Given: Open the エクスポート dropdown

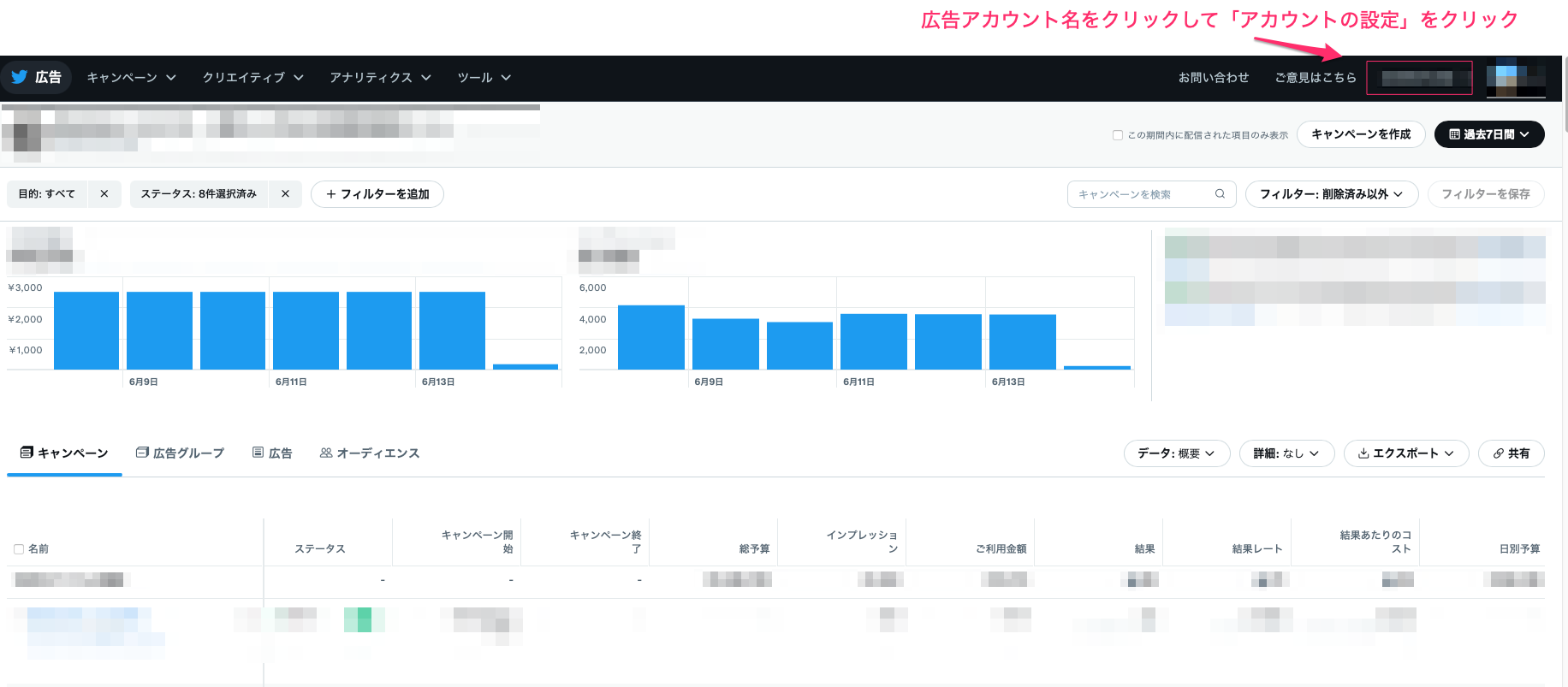Looking at the screenshot, I should (1406, 453).
